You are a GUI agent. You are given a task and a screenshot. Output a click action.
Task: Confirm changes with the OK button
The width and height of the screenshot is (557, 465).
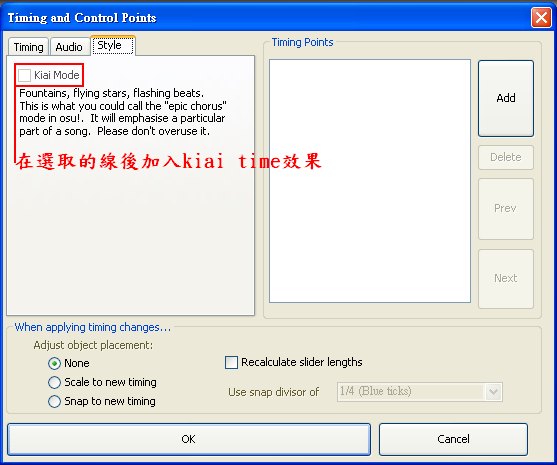(189, 439)
